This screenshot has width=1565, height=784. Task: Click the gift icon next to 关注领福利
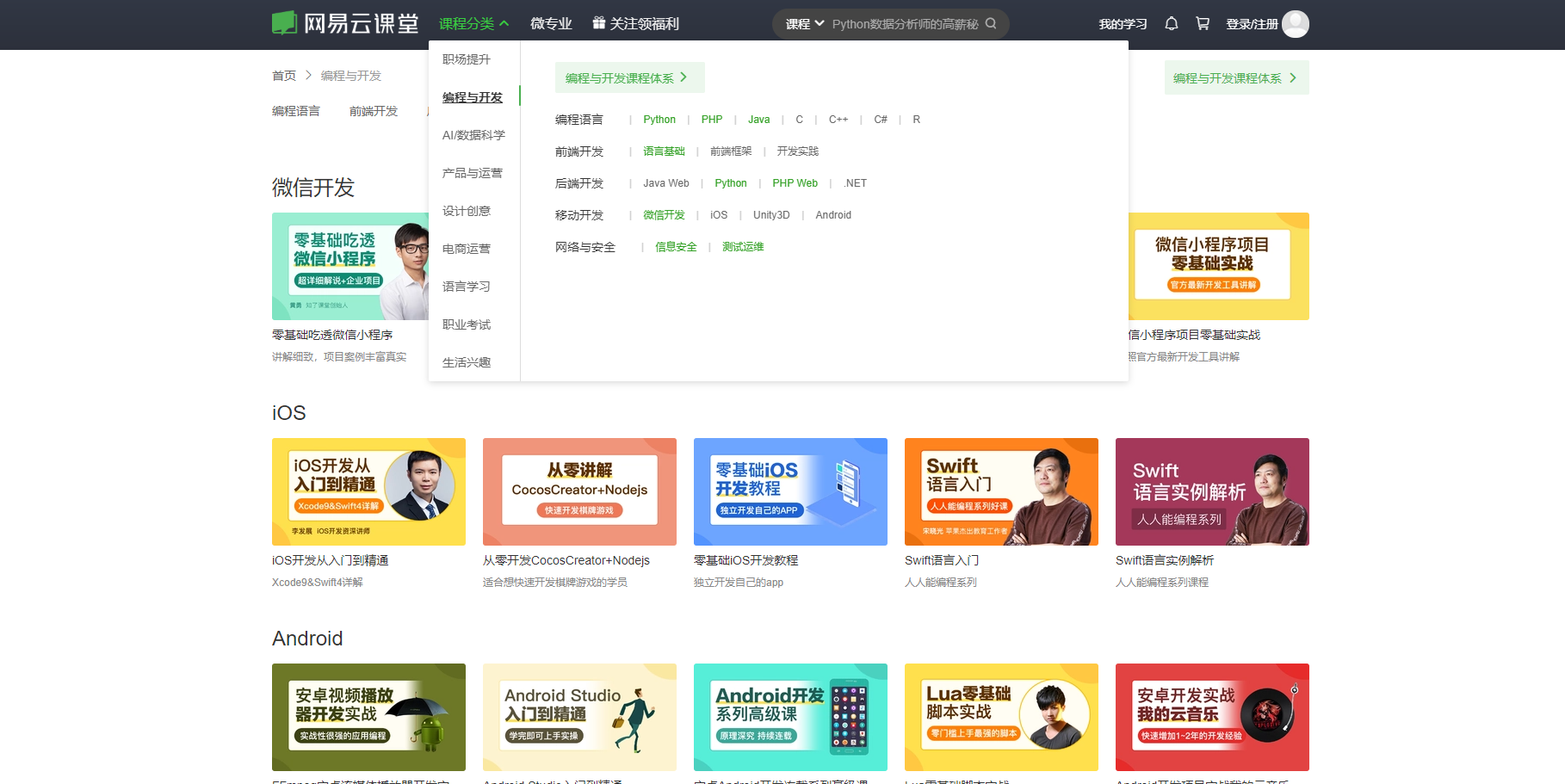click(597, 23)
